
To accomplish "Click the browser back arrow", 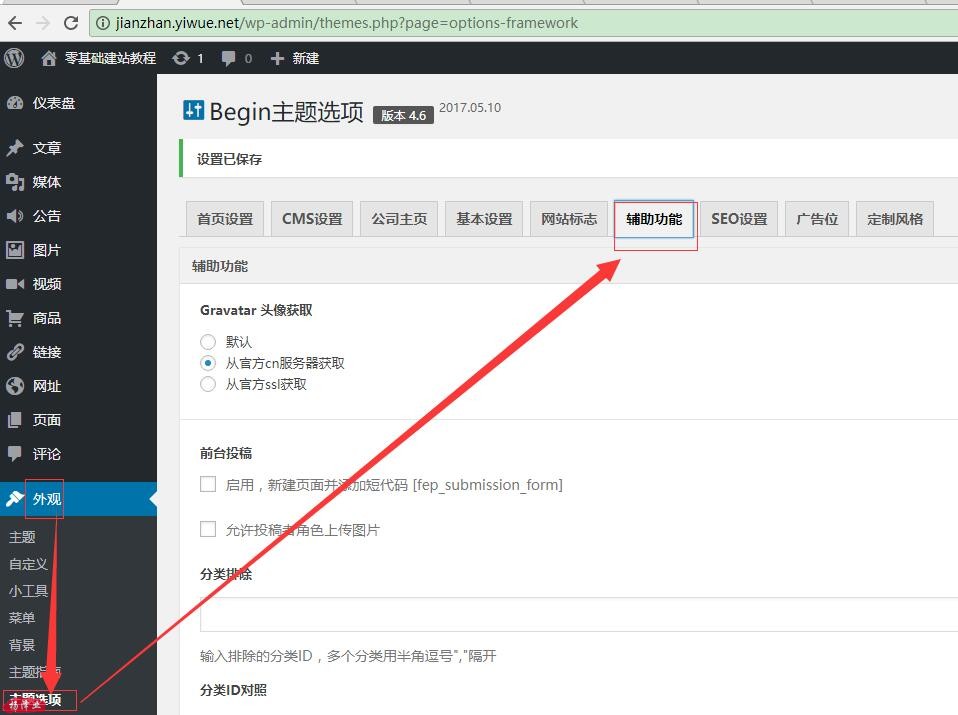I will pos(15,23).
